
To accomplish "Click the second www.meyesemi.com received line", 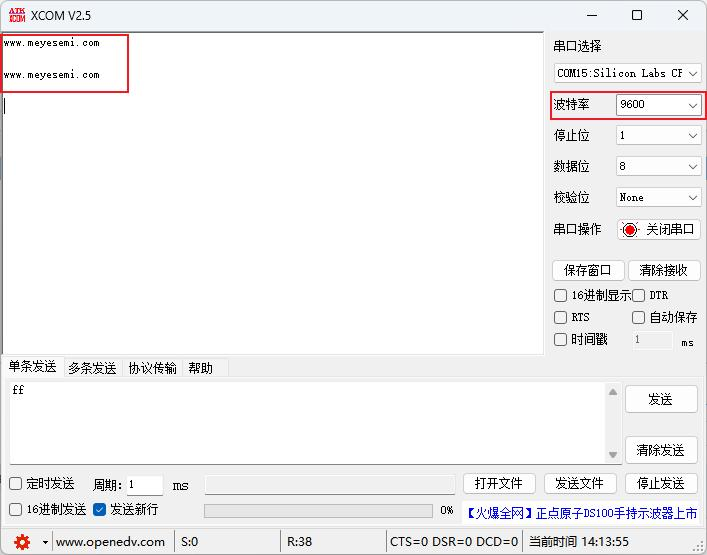I will coord(51,75).
